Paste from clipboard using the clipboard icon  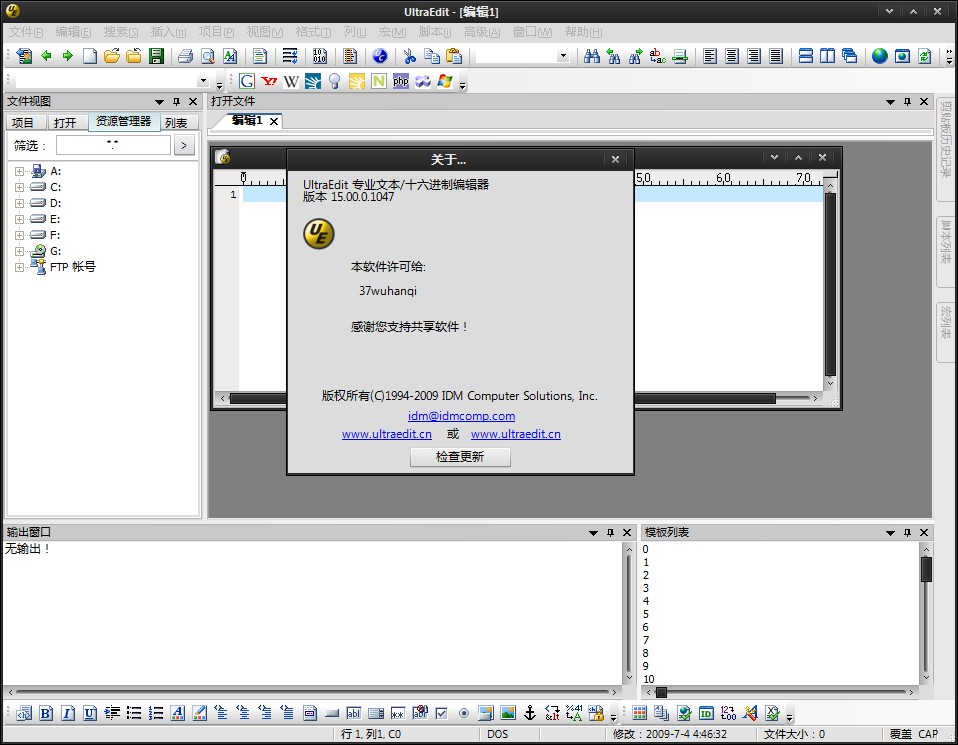pyautogui.click(x=454, y=56)
